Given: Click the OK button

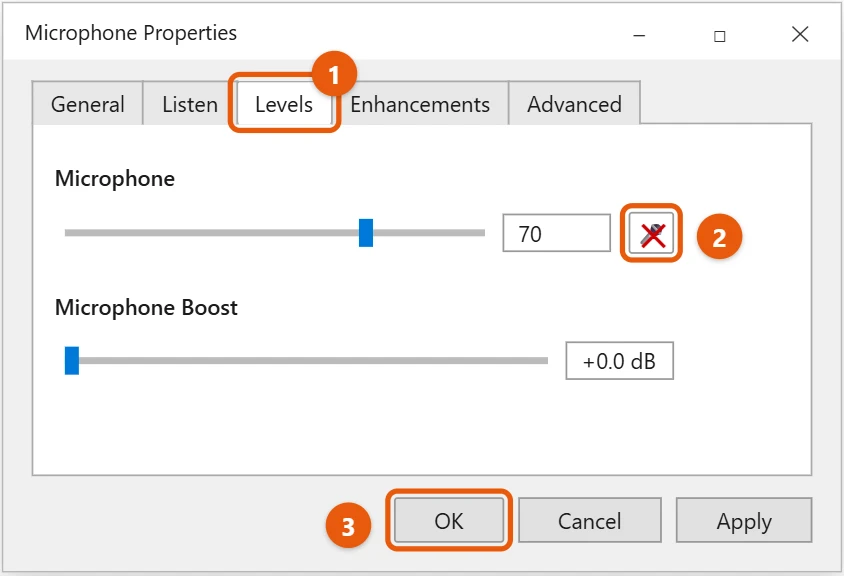Looking at the screenshot, I should (x=448, y=521).
